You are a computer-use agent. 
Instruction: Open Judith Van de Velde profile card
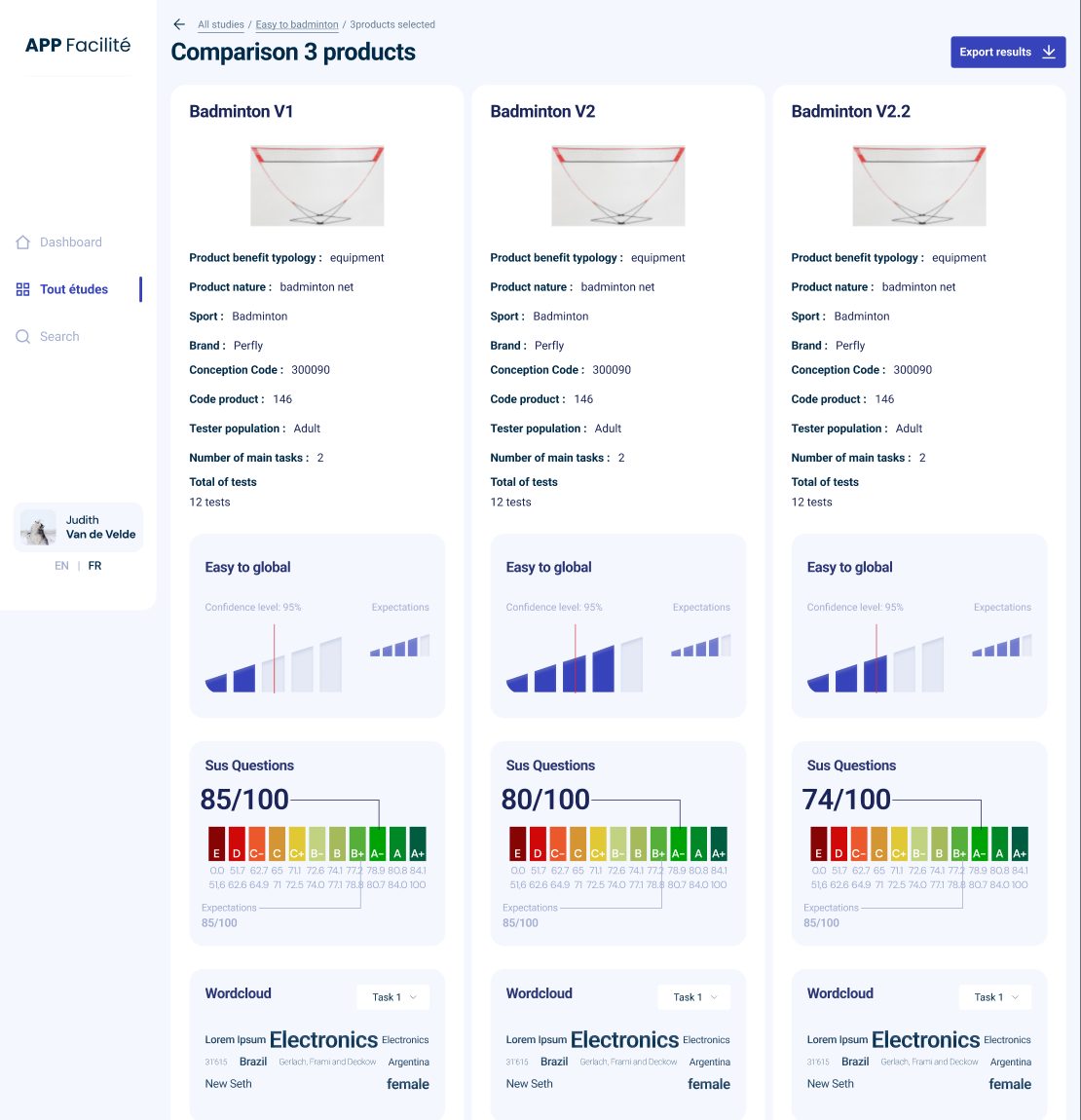[x=79, y=528]
